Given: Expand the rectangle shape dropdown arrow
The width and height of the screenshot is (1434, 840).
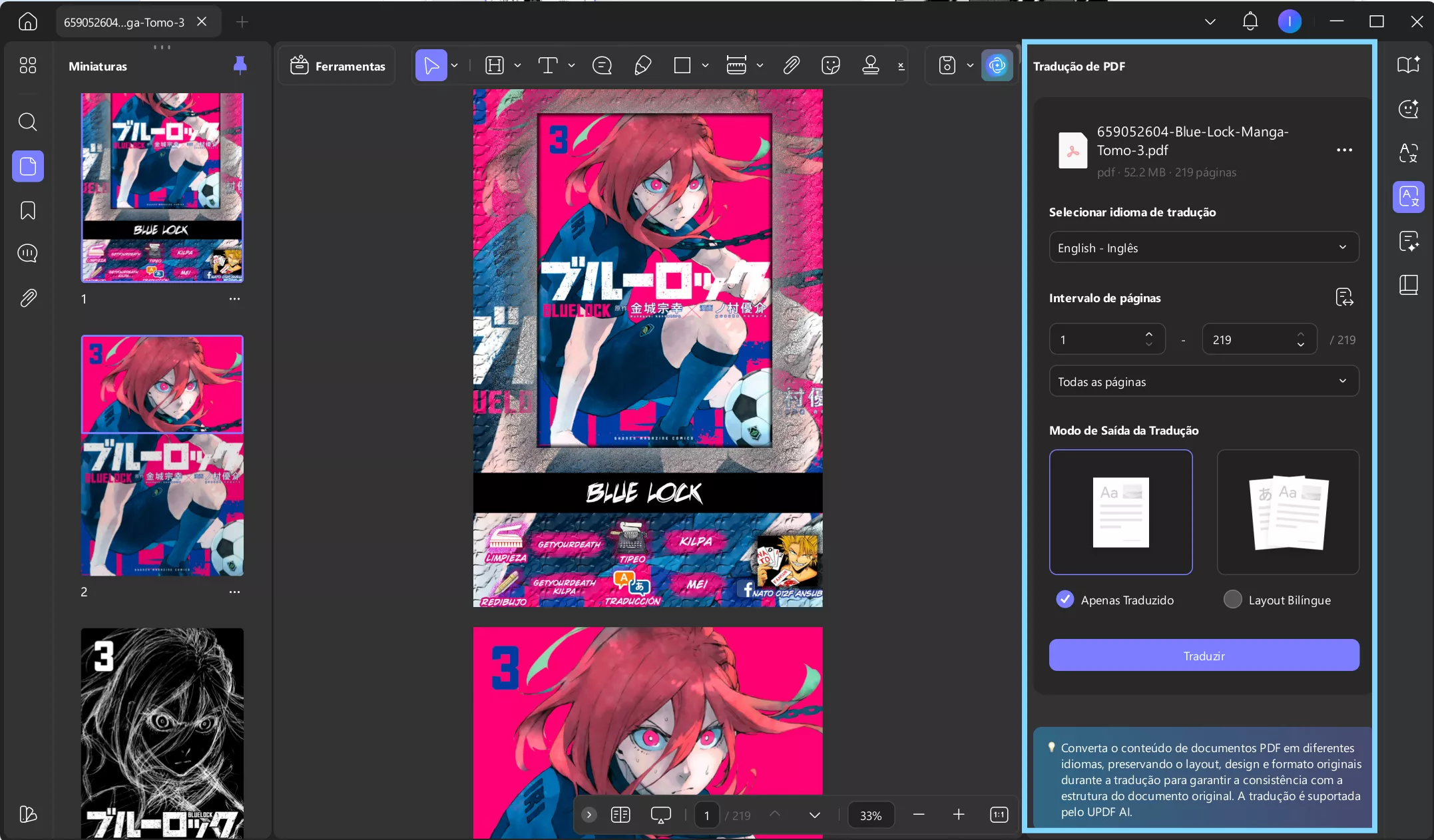Looking at the screenshot, I should [705, 65].
